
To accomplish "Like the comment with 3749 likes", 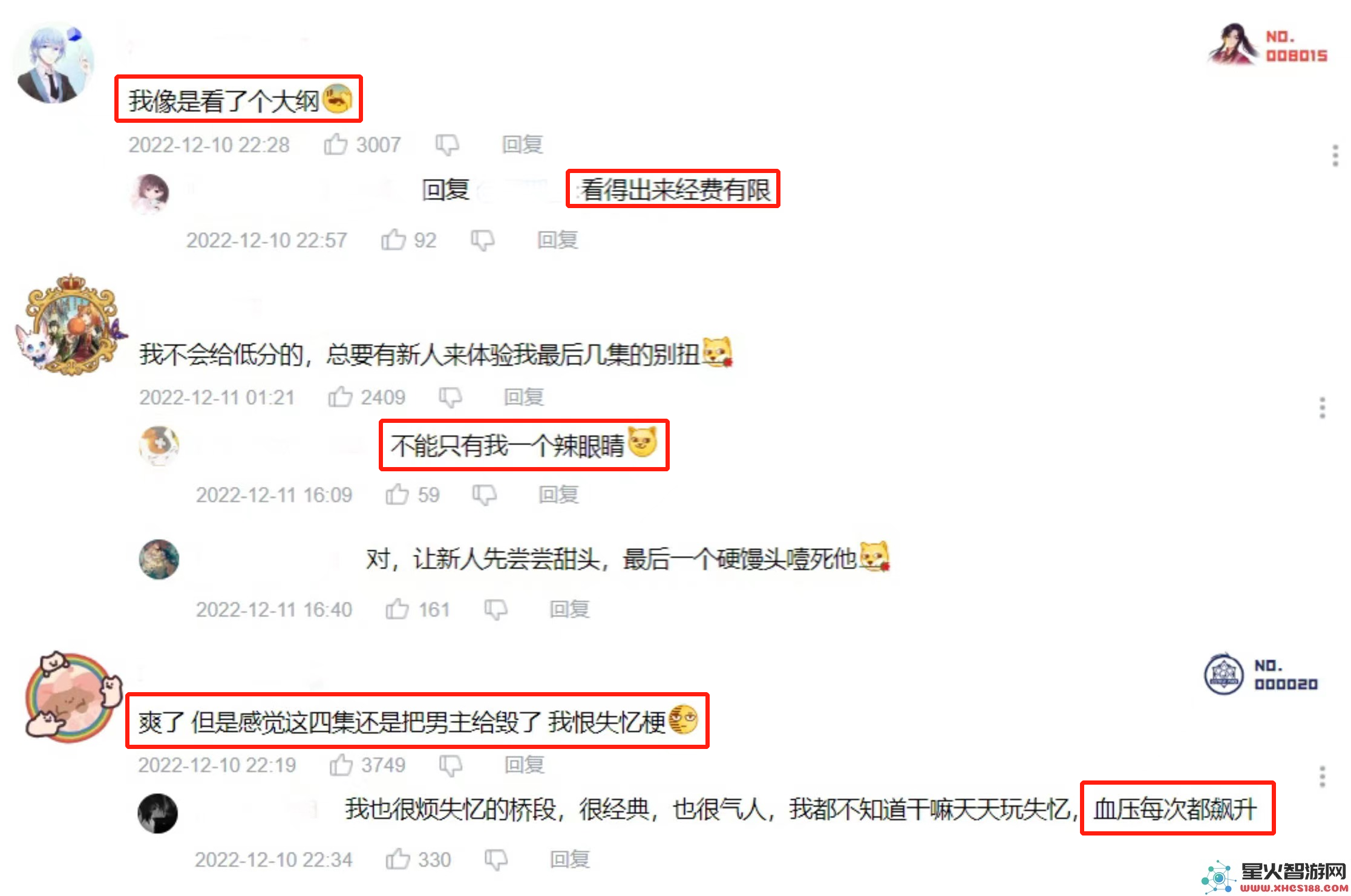I will [341, 765].
